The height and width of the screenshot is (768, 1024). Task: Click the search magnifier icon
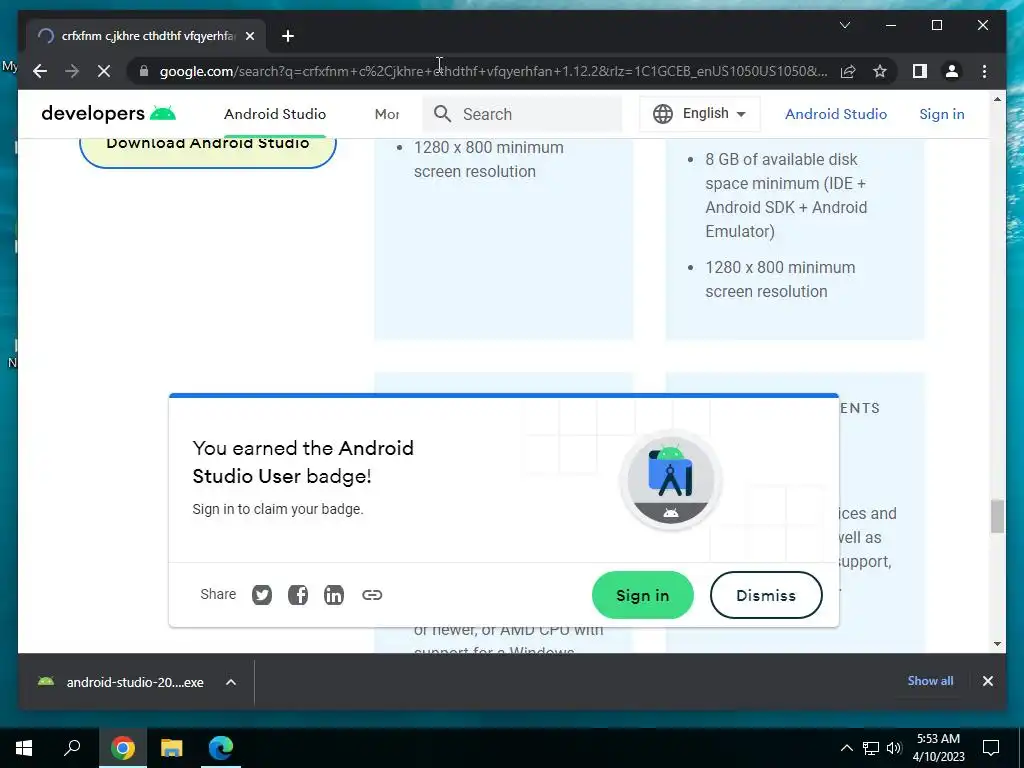coord(442,114)
